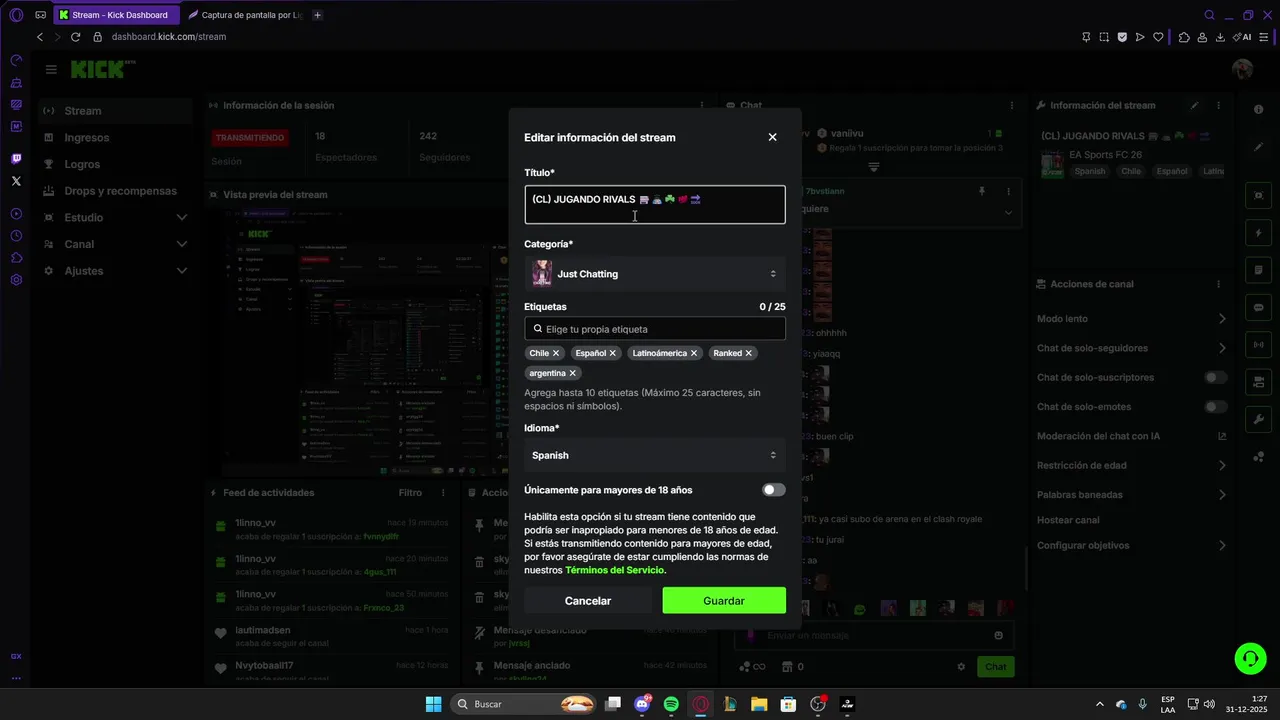This screenshot has width=1280, height=720.
Task: Expand Modo lento options
Action: click(1222, 319)
